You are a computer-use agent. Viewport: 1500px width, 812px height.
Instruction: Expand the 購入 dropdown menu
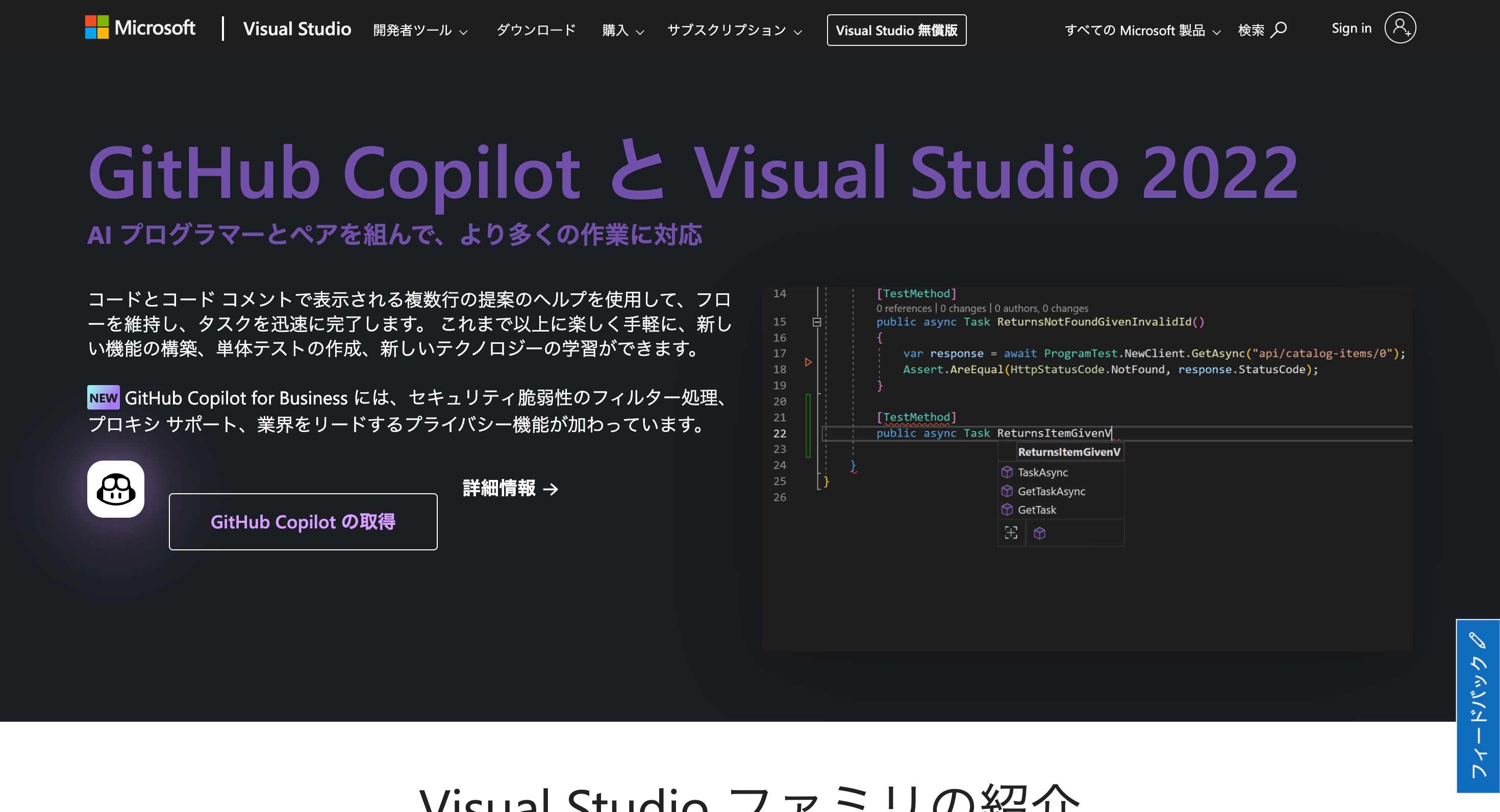point(622,30)
